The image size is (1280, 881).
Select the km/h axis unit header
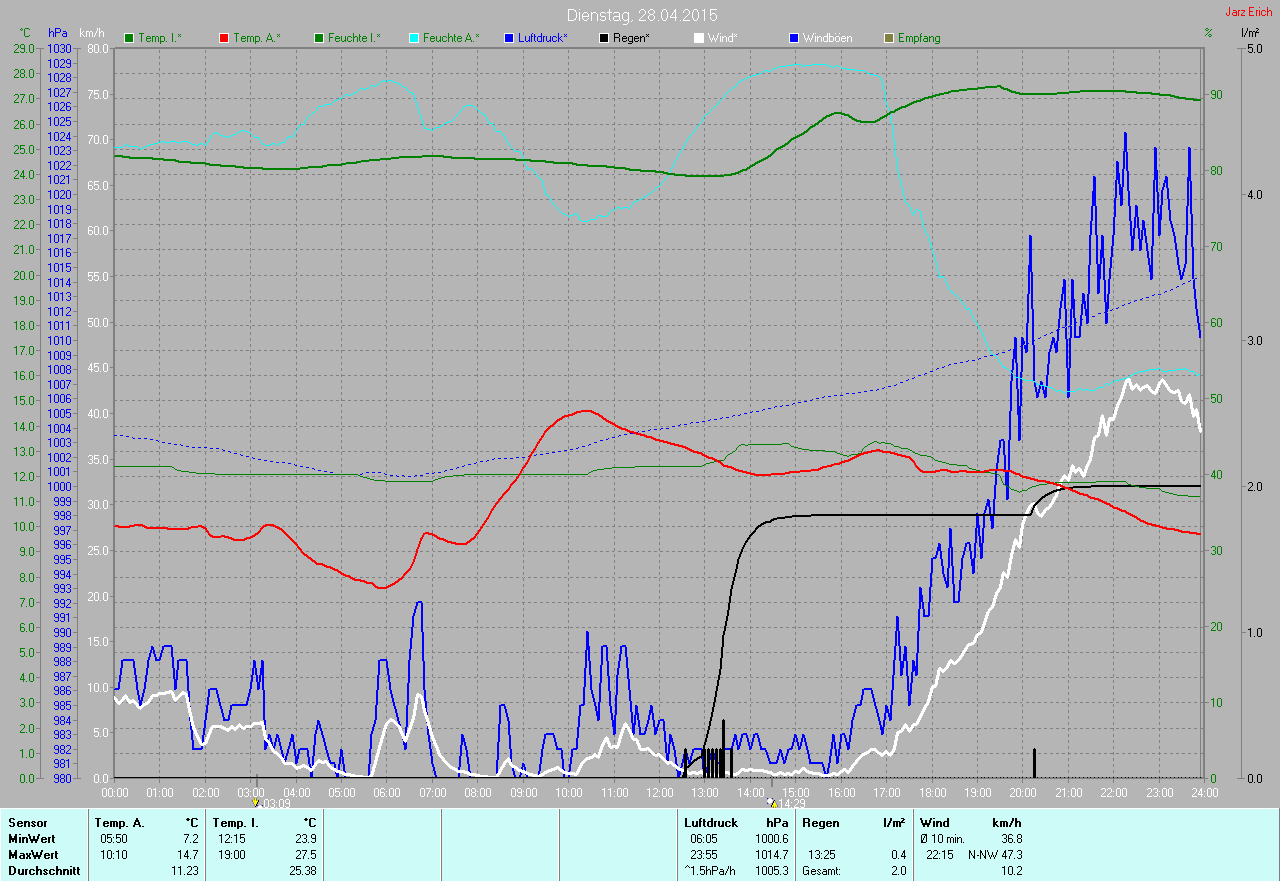[x=92, y=33]
